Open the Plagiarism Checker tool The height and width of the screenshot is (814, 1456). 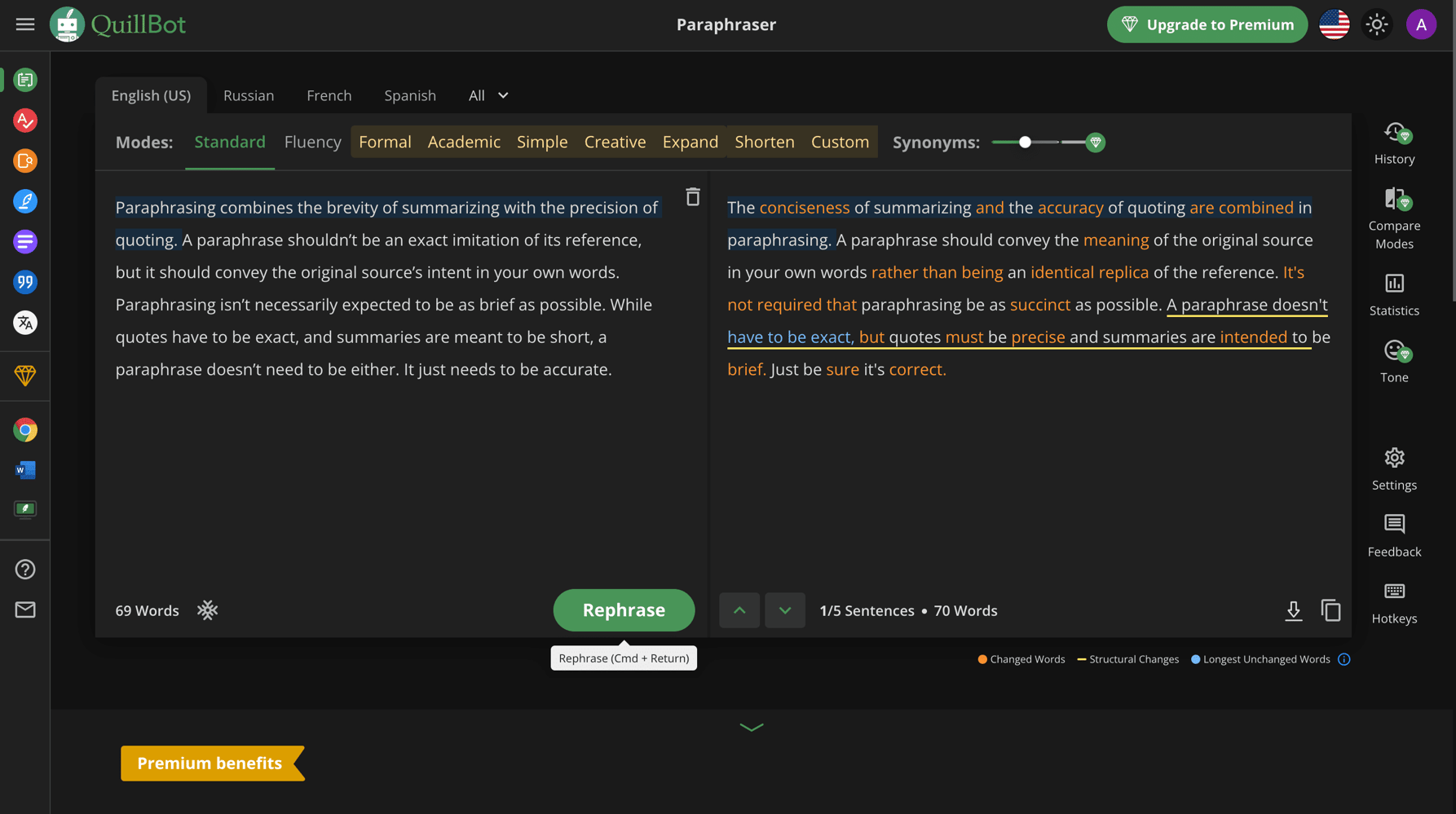(25, 161)
